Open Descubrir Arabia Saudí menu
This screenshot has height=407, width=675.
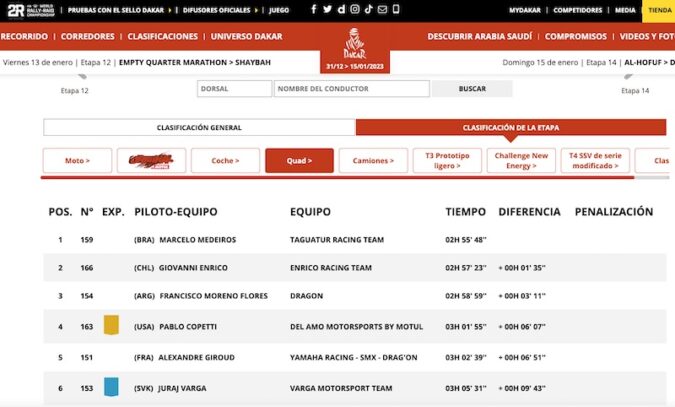pyautogui.click(x=480, y=37)
